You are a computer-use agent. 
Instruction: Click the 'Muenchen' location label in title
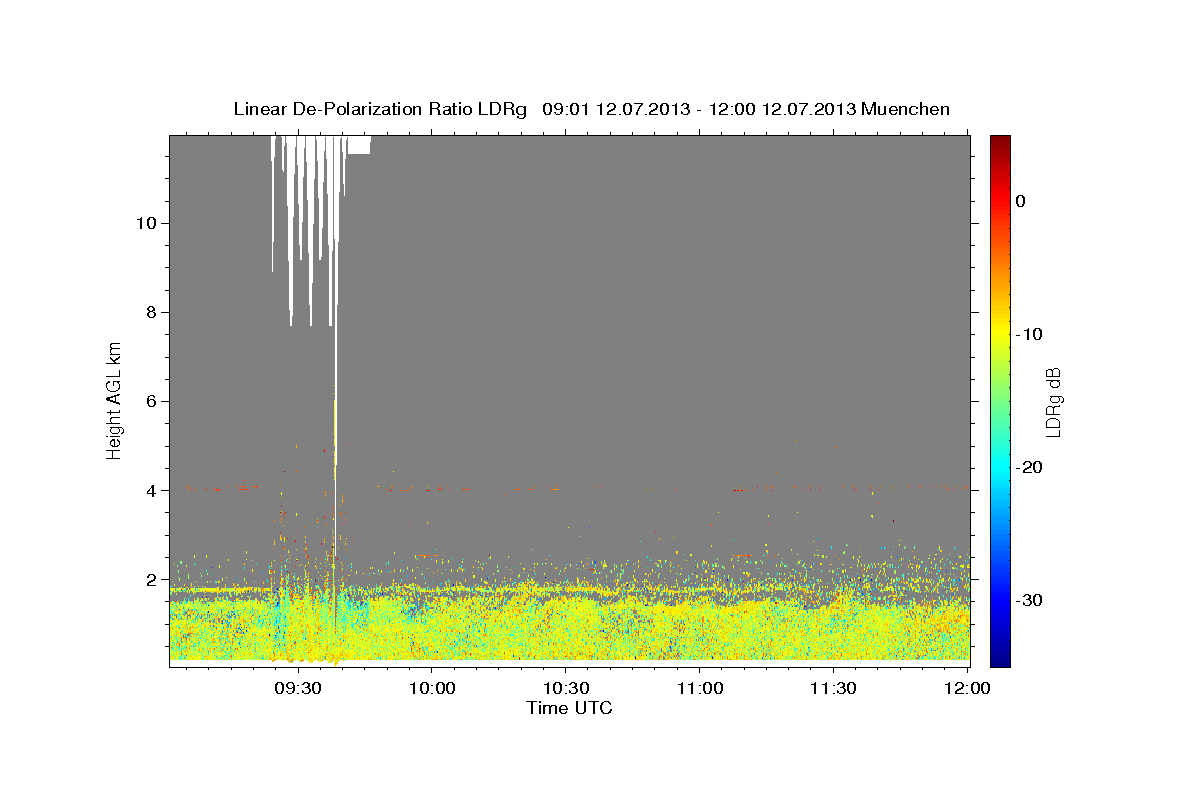[x=907, y=109]
